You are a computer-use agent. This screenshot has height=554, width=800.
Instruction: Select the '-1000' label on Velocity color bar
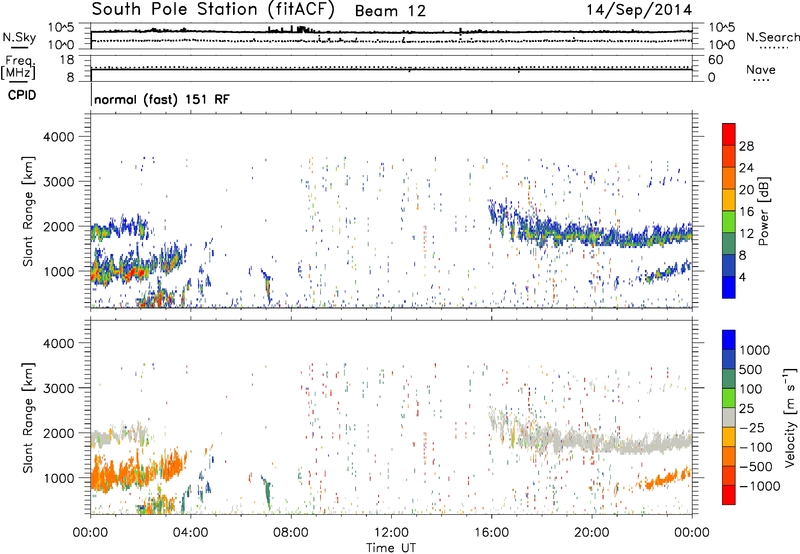(x=759, y=486)
